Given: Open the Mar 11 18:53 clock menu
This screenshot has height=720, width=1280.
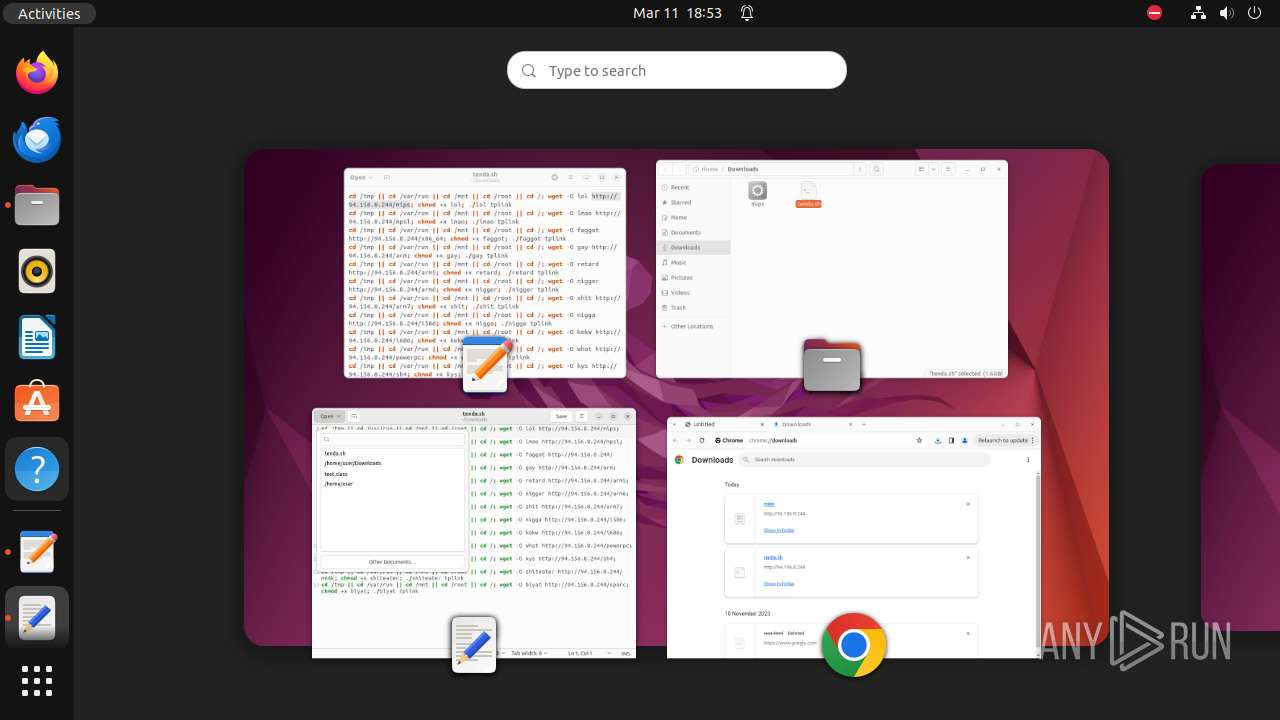Looking at the screenshot, I should click(677, 13).
